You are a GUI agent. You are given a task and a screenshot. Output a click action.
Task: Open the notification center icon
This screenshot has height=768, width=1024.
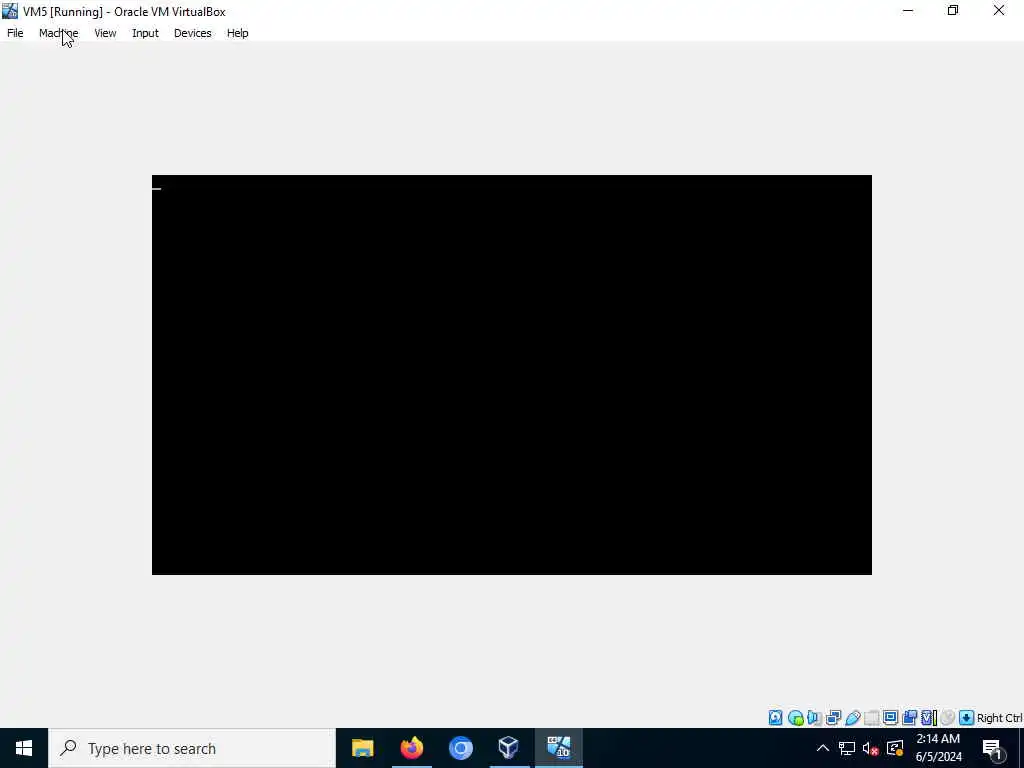point(992,748)
